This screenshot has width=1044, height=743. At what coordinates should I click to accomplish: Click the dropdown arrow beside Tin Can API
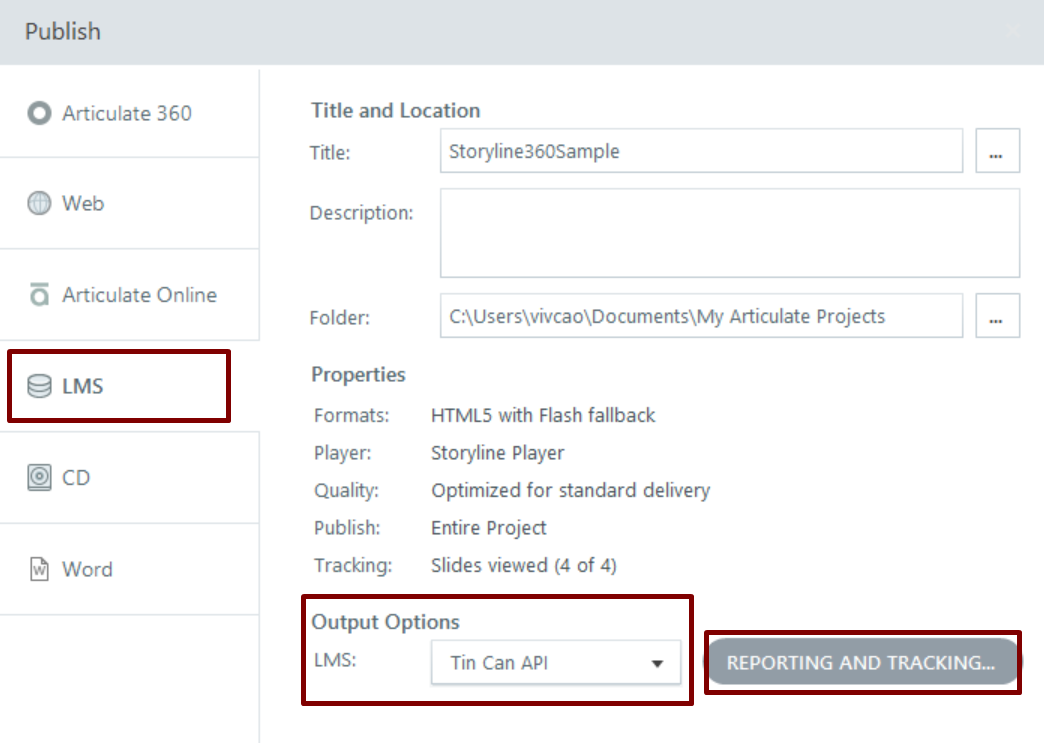(657, 663)
